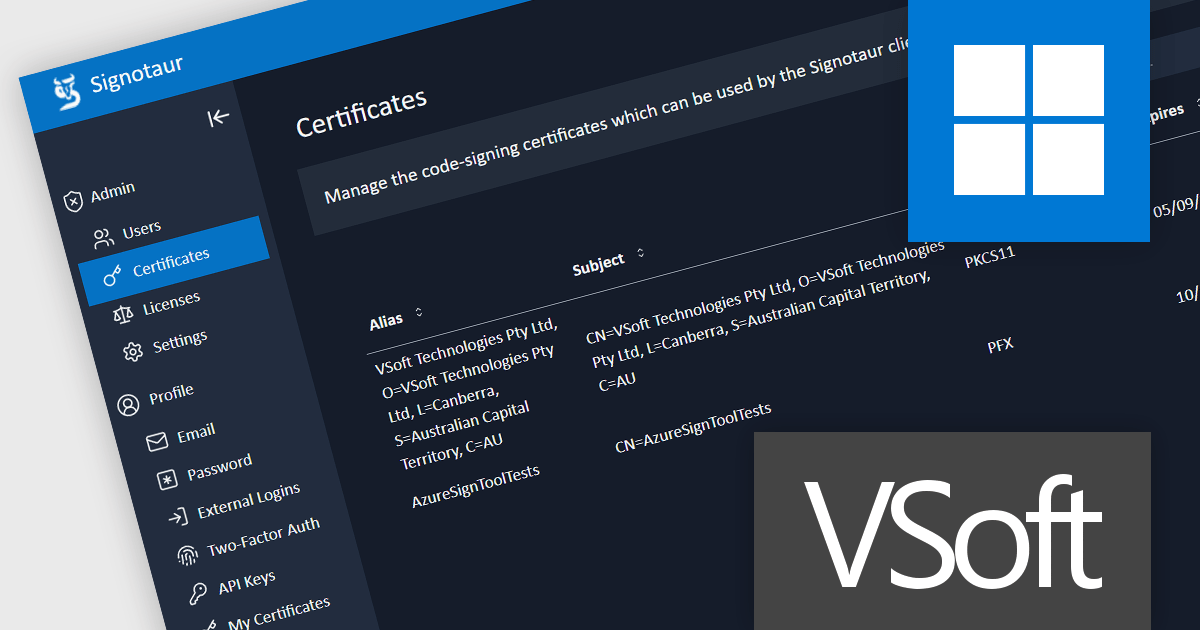Screen dimensions: 1200x630
Task: Sort table by Alias column arrows
Action: (x=418, y=313)
